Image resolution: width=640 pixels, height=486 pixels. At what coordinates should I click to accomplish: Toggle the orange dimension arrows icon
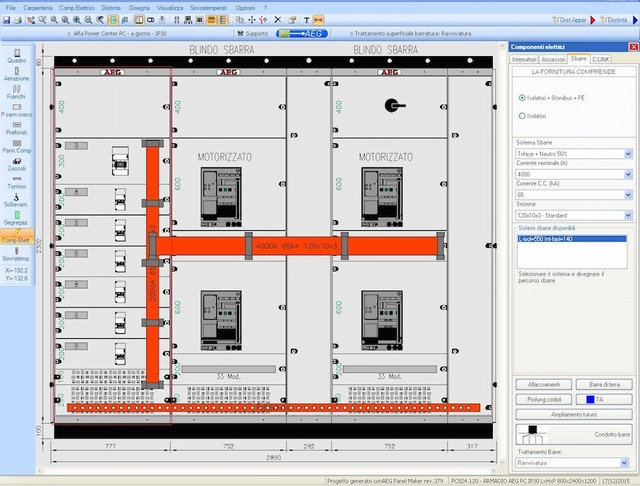coord(318,20)
